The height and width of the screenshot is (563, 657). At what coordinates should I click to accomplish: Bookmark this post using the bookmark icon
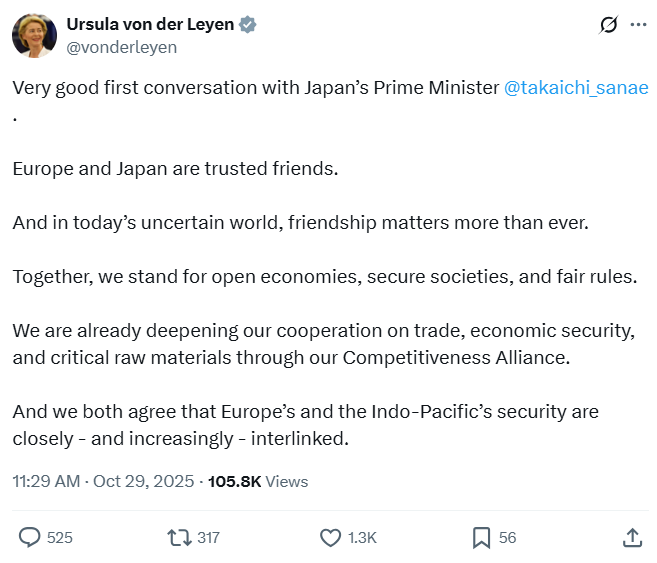[x=482, y=538]
